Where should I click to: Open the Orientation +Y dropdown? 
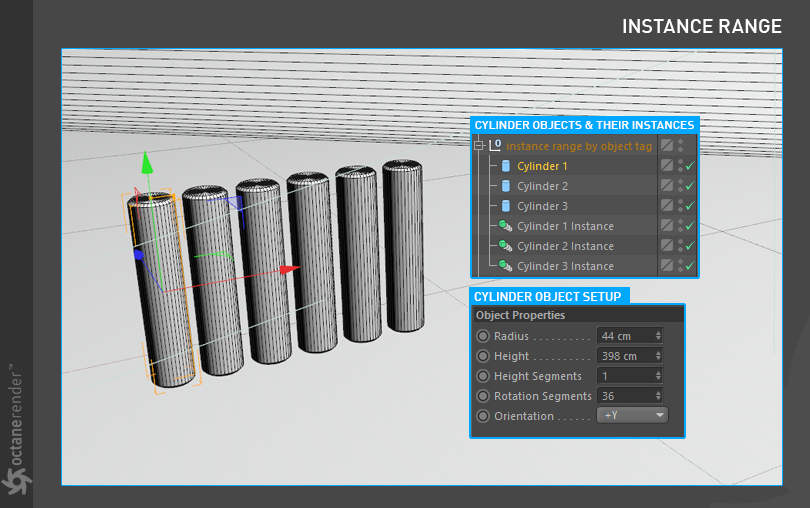(x=632, y=415)
